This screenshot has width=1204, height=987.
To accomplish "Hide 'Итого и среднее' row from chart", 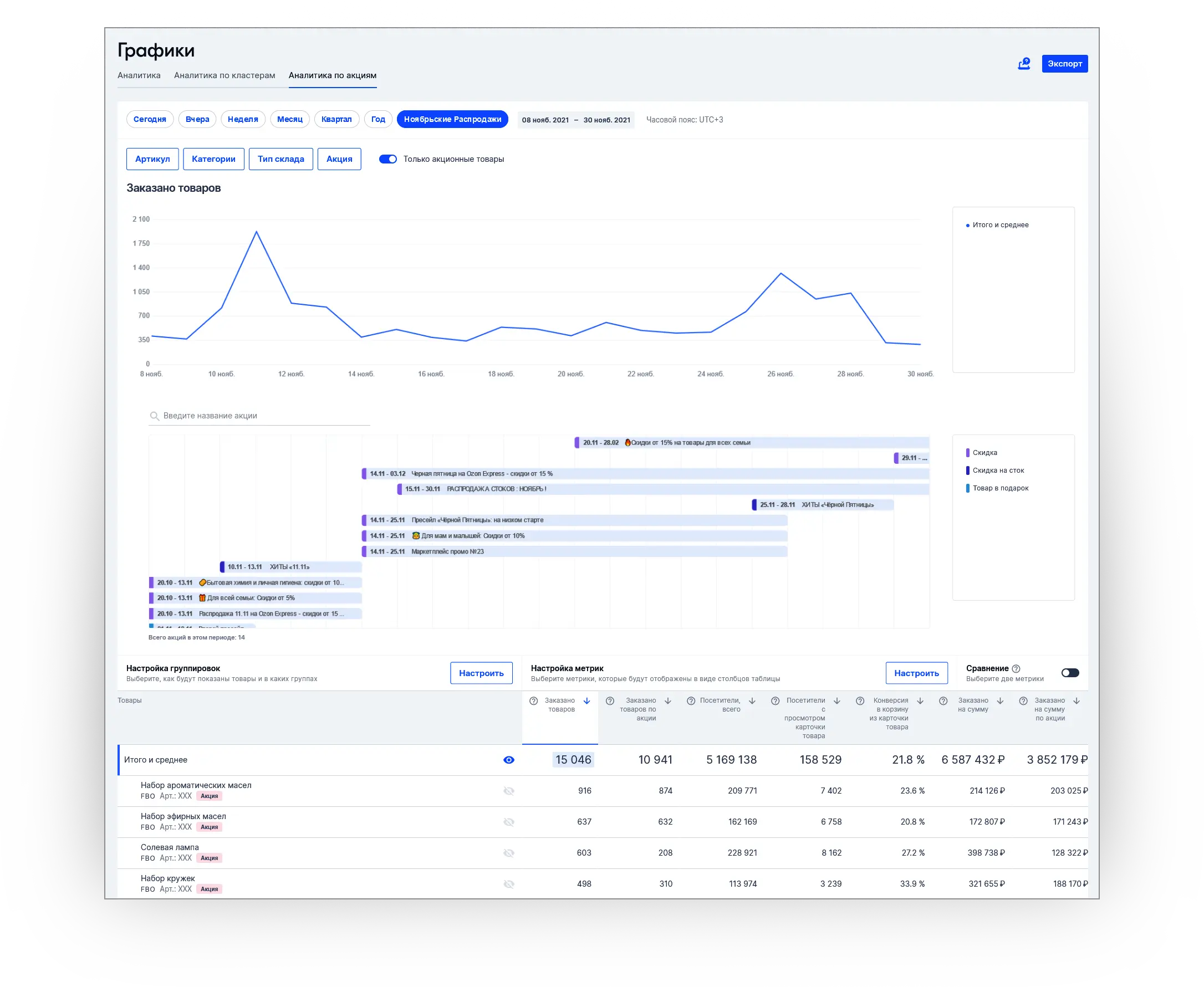I will (509, 760).
